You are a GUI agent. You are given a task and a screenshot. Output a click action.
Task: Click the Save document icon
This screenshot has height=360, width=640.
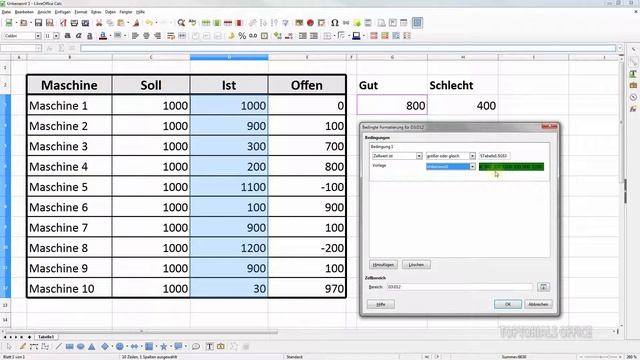[x=38, y=23]
